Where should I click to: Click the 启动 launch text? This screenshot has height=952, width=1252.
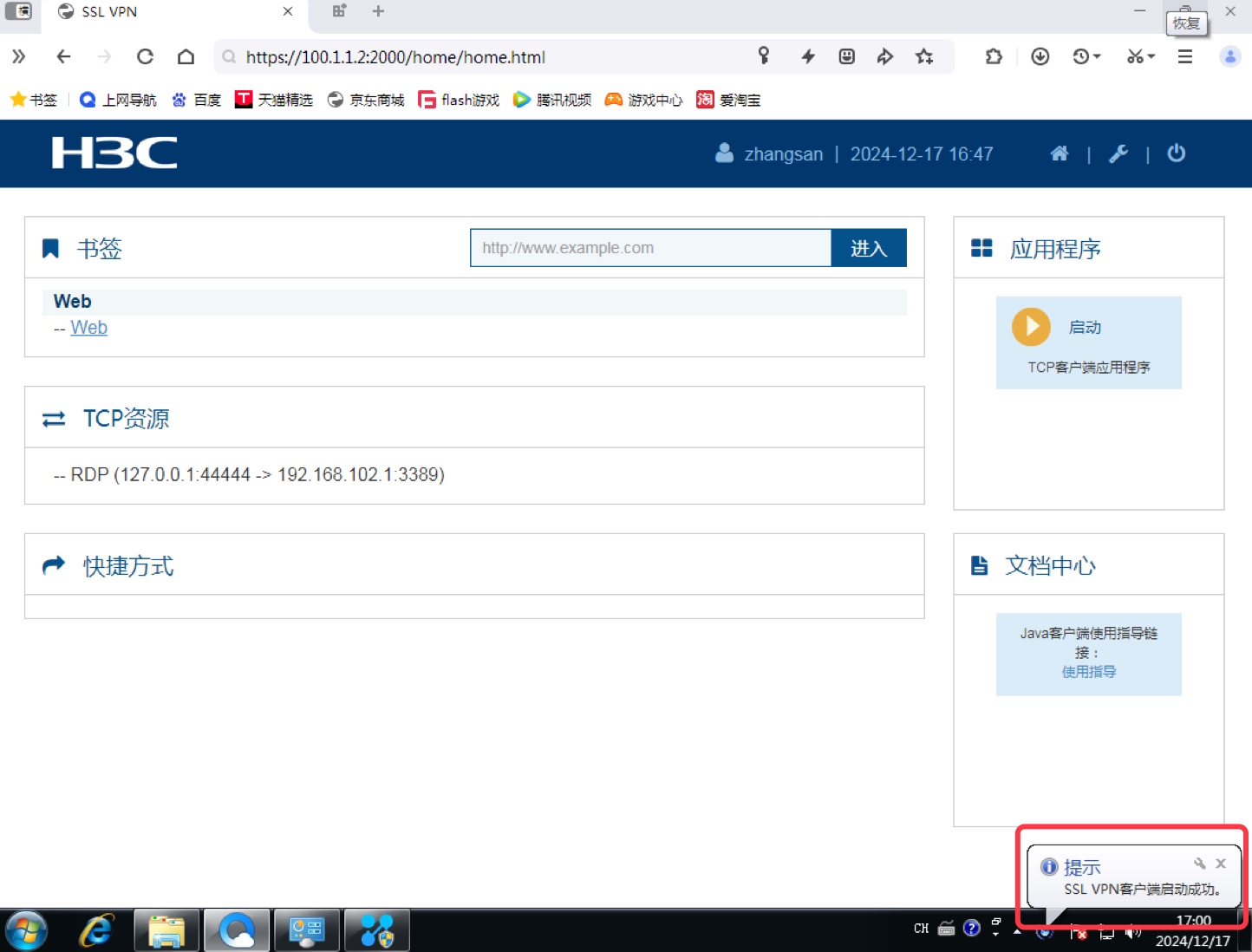coord(1085,327)
